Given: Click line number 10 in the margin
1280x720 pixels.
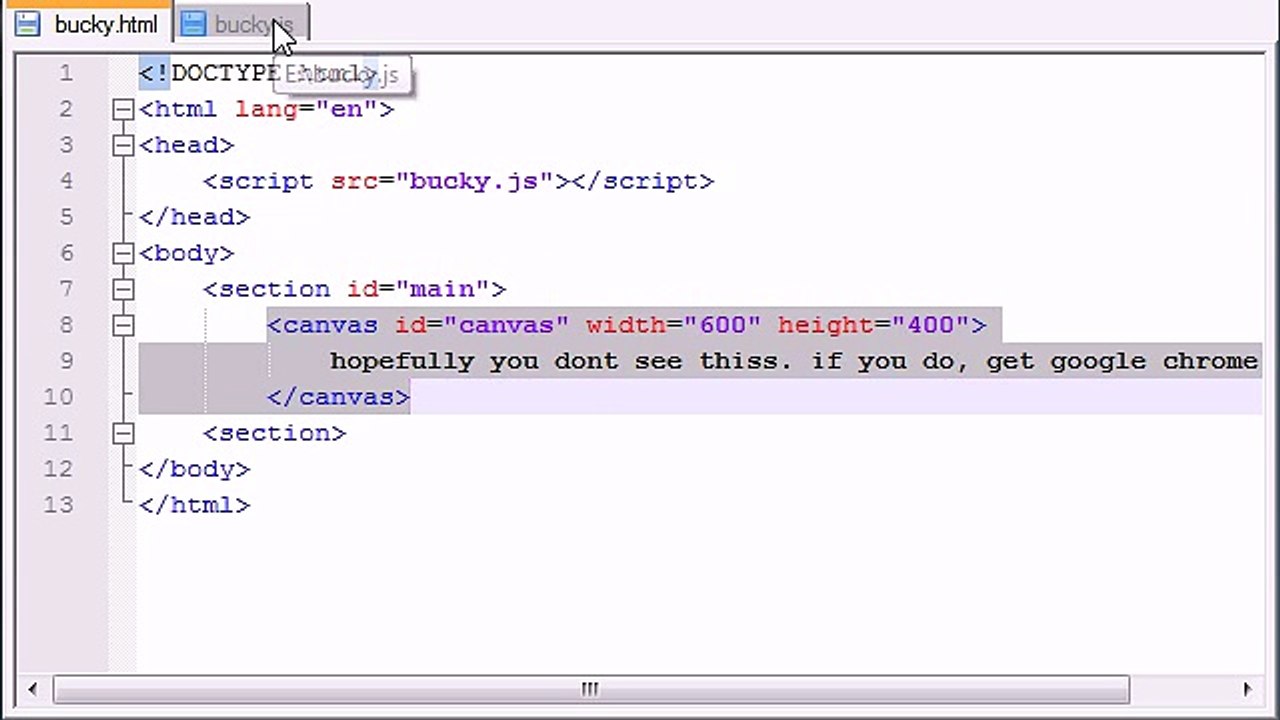Looking at the screenshot, I should click(x=58, y=397).
